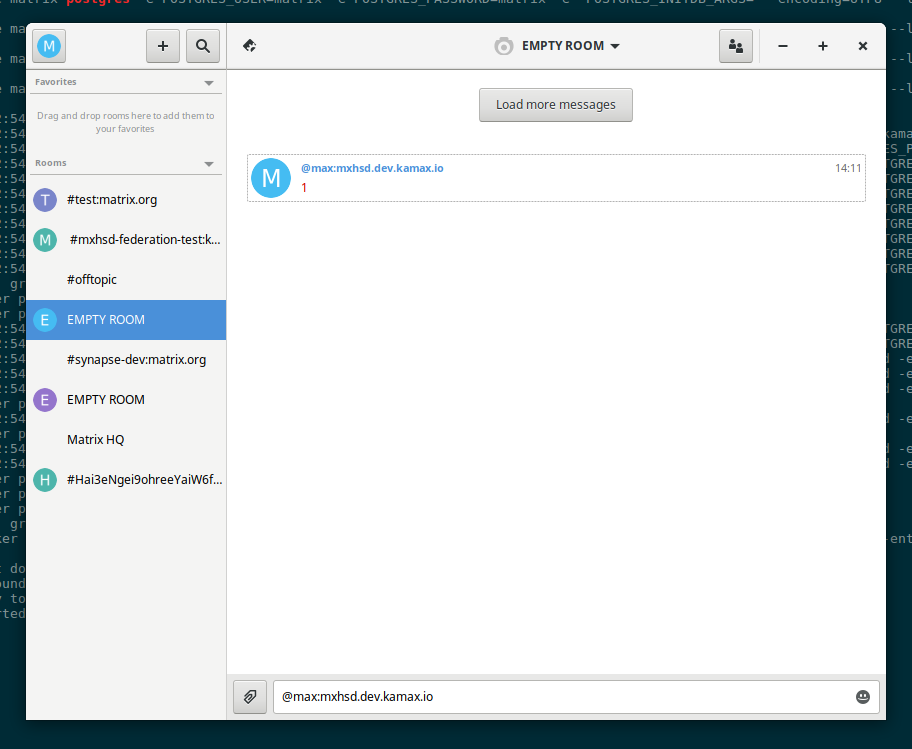This screenshot has width=912, height=749.
Task: Collapse the Favorites section arrow
Action: (x=209, y=83)
